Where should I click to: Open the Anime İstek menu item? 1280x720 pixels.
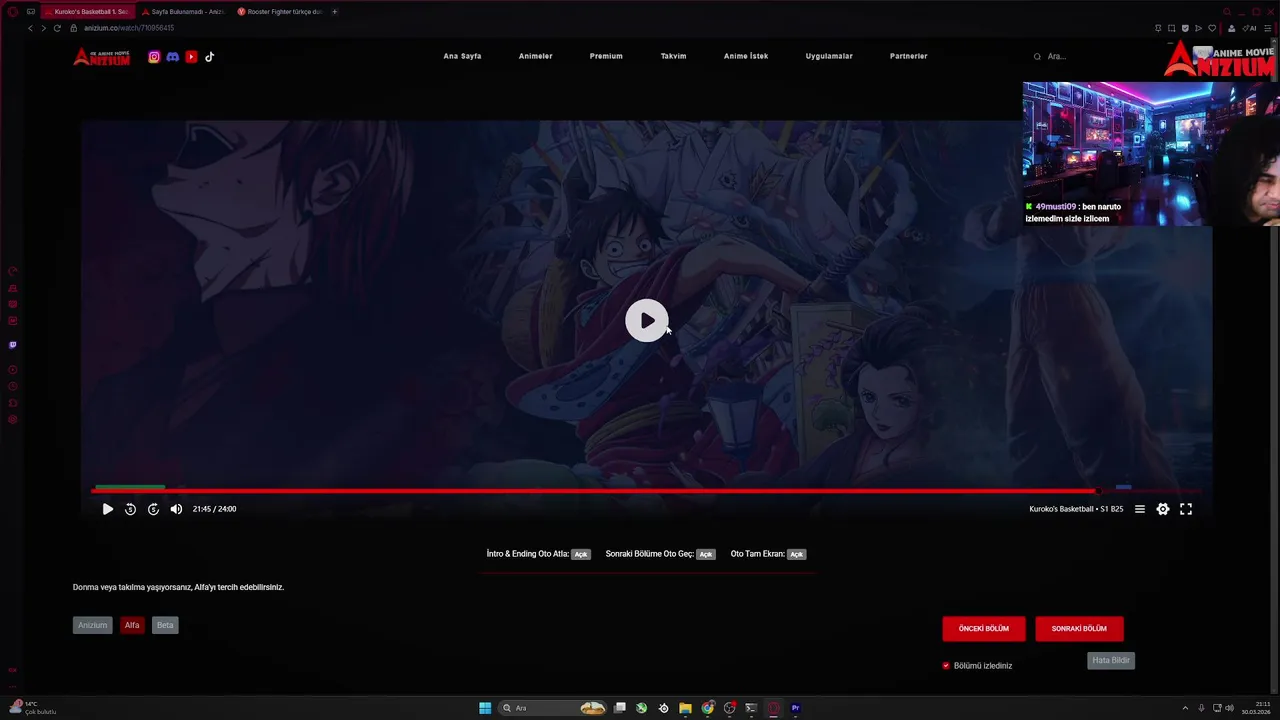click(x=746, y=56)
